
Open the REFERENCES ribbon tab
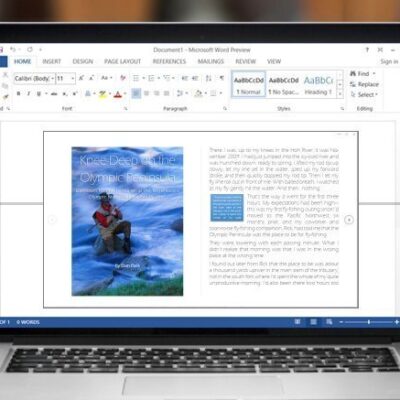point(169,61)
